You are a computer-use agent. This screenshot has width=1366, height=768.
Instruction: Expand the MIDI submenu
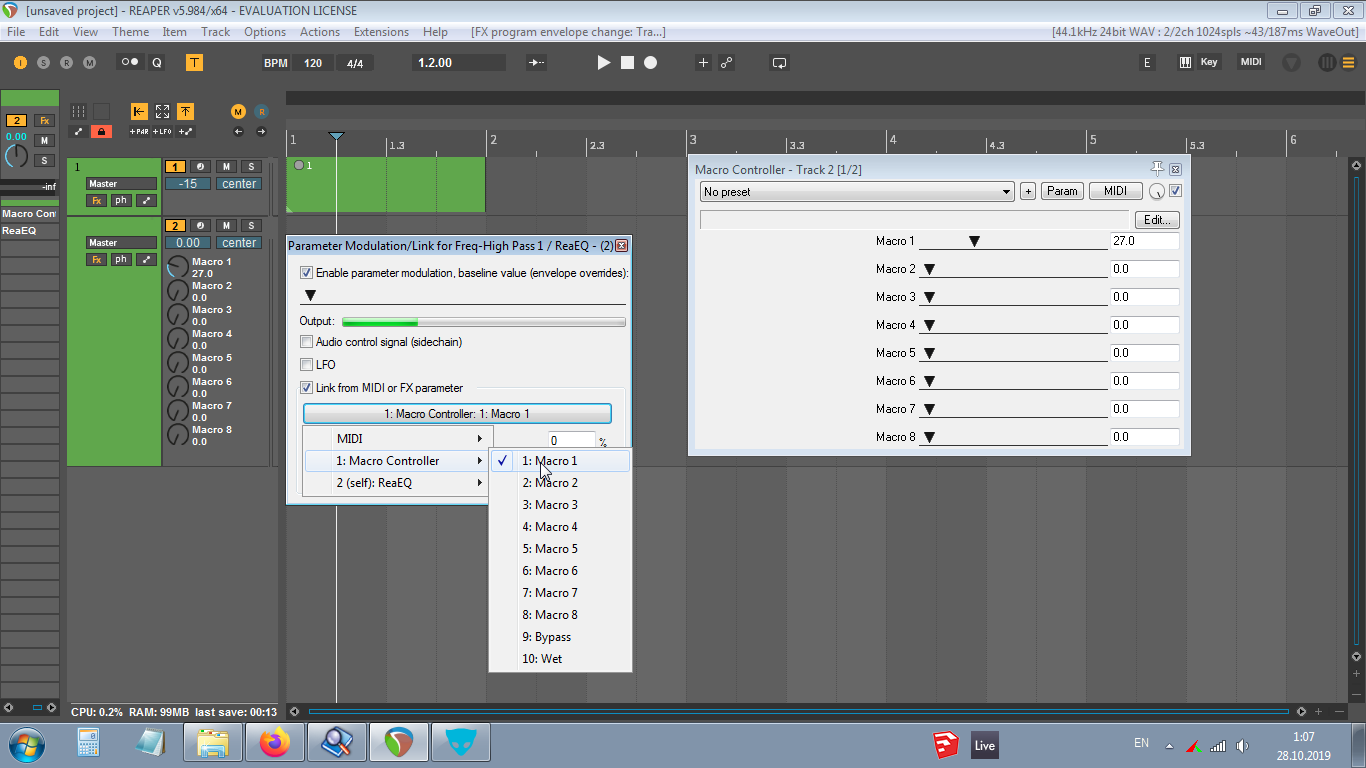[x=397, y=439]
